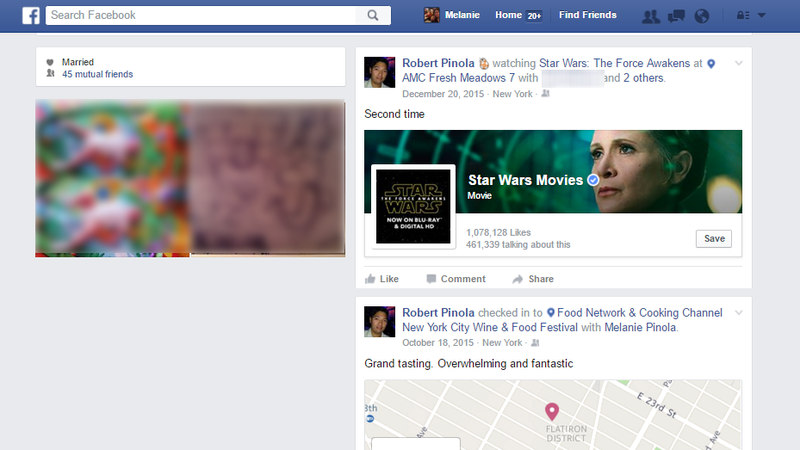Screen dimensions: 800x450
Task: Click Robert Pinola avatar on Star Wars post
Action: tap(380, 72)
